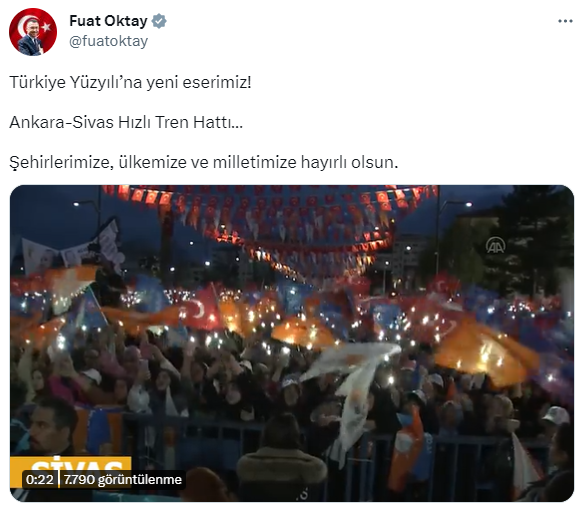
Task: Open the three-dot more options menu
Action: point(565,21)
